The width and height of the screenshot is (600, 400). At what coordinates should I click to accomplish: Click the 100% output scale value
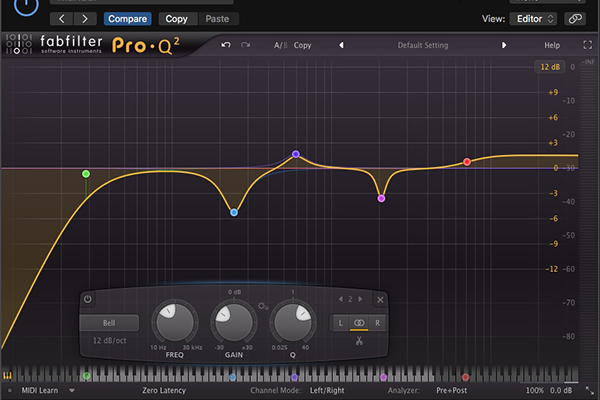click(x=535, y=390)
